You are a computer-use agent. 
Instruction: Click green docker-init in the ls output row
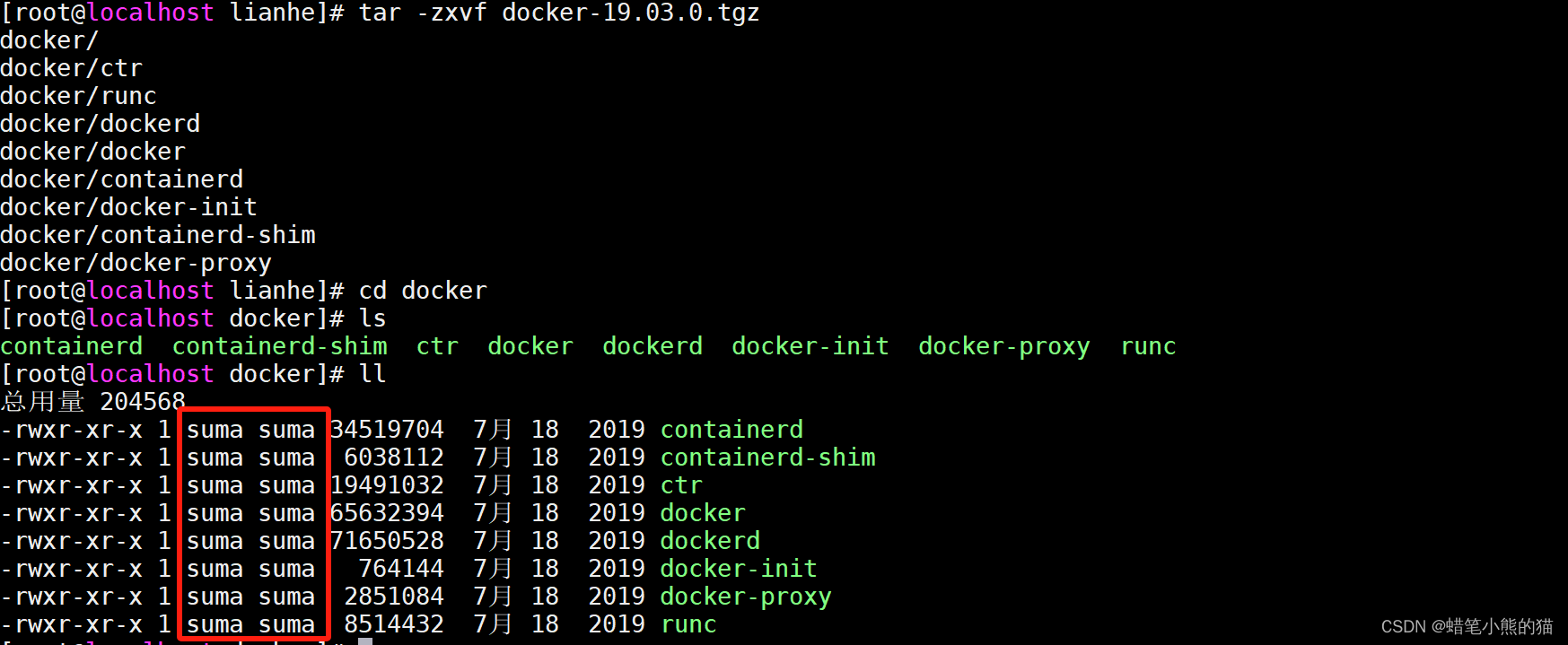click(x=810, y=346)
